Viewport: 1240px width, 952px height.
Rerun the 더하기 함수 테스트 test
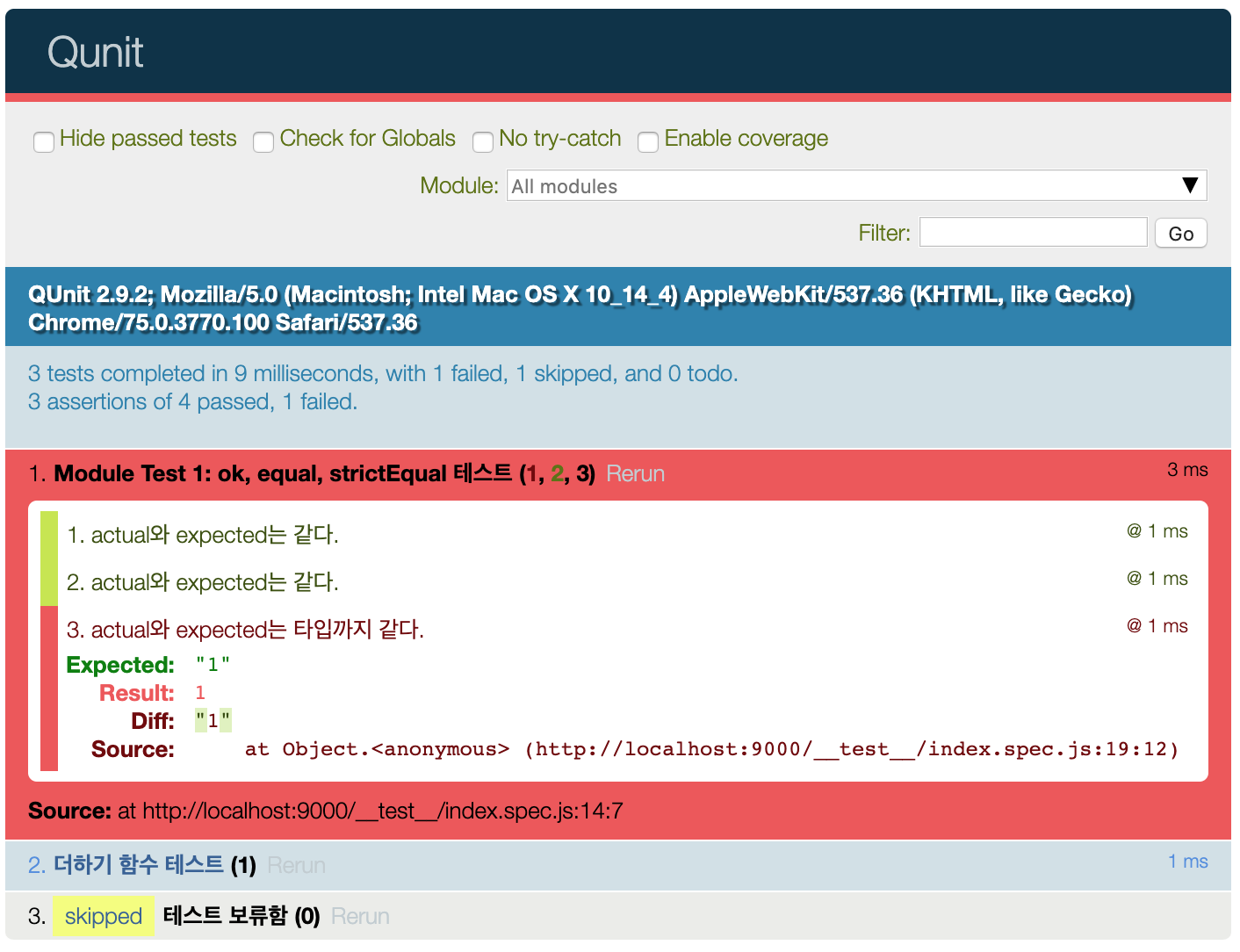pos(296,866)
